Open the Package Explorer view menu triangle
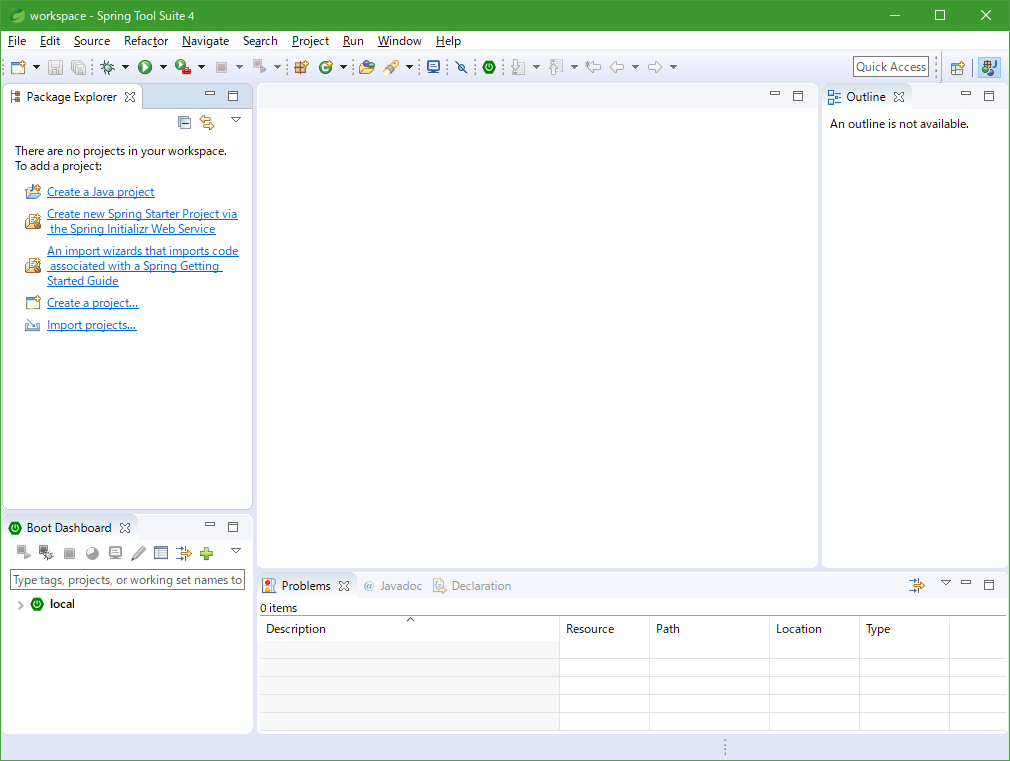1010x761 pixels. pos(236,120)
